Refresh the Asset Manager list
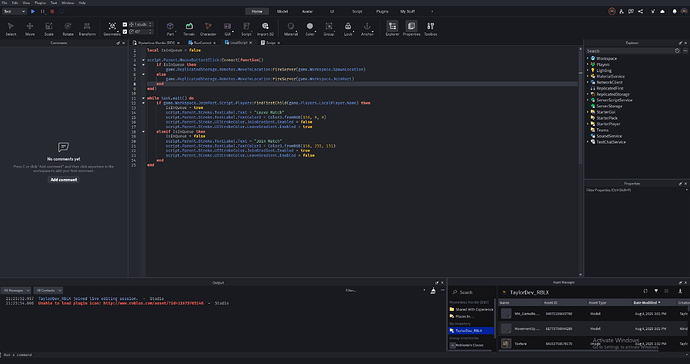The height and width of the screenshot is (364, 690). [x=646, y=291]
